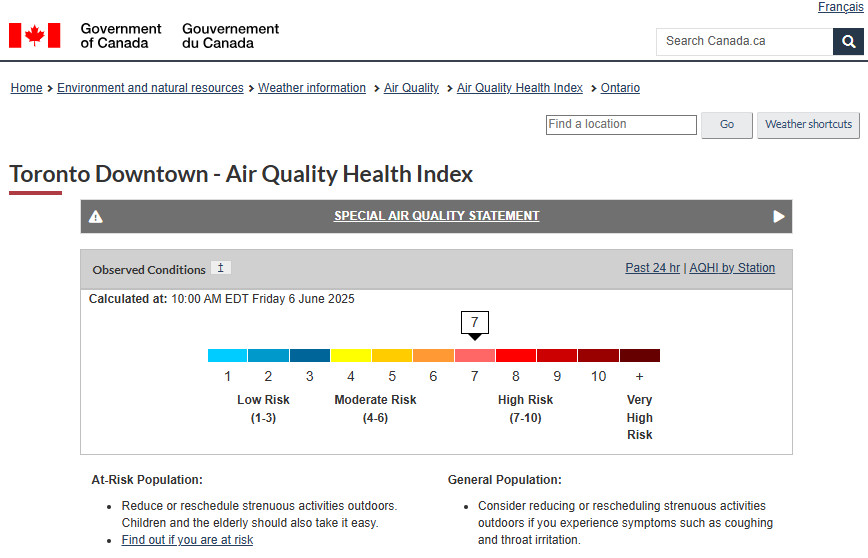Click the salmon level 7 color block
This screenshot has height=558, width=868.
pos(474,355)
